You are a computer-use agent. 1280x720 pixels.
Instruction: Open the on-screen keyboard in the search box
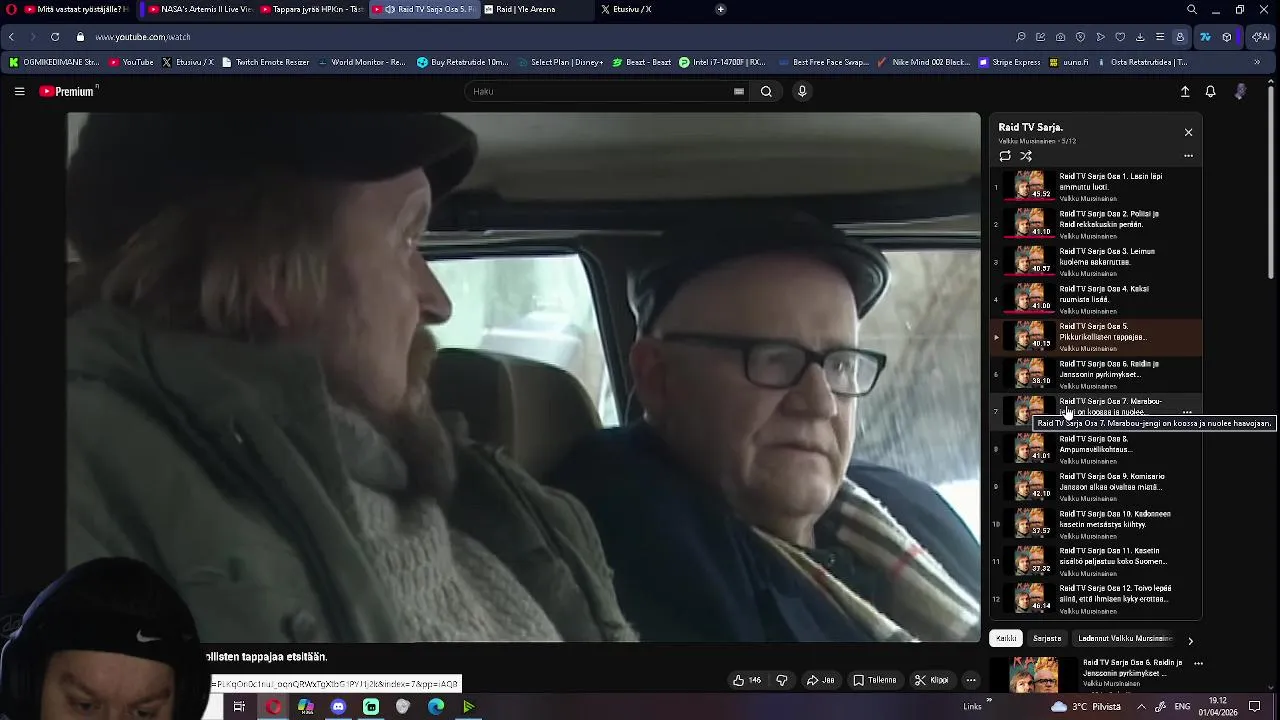739,91
